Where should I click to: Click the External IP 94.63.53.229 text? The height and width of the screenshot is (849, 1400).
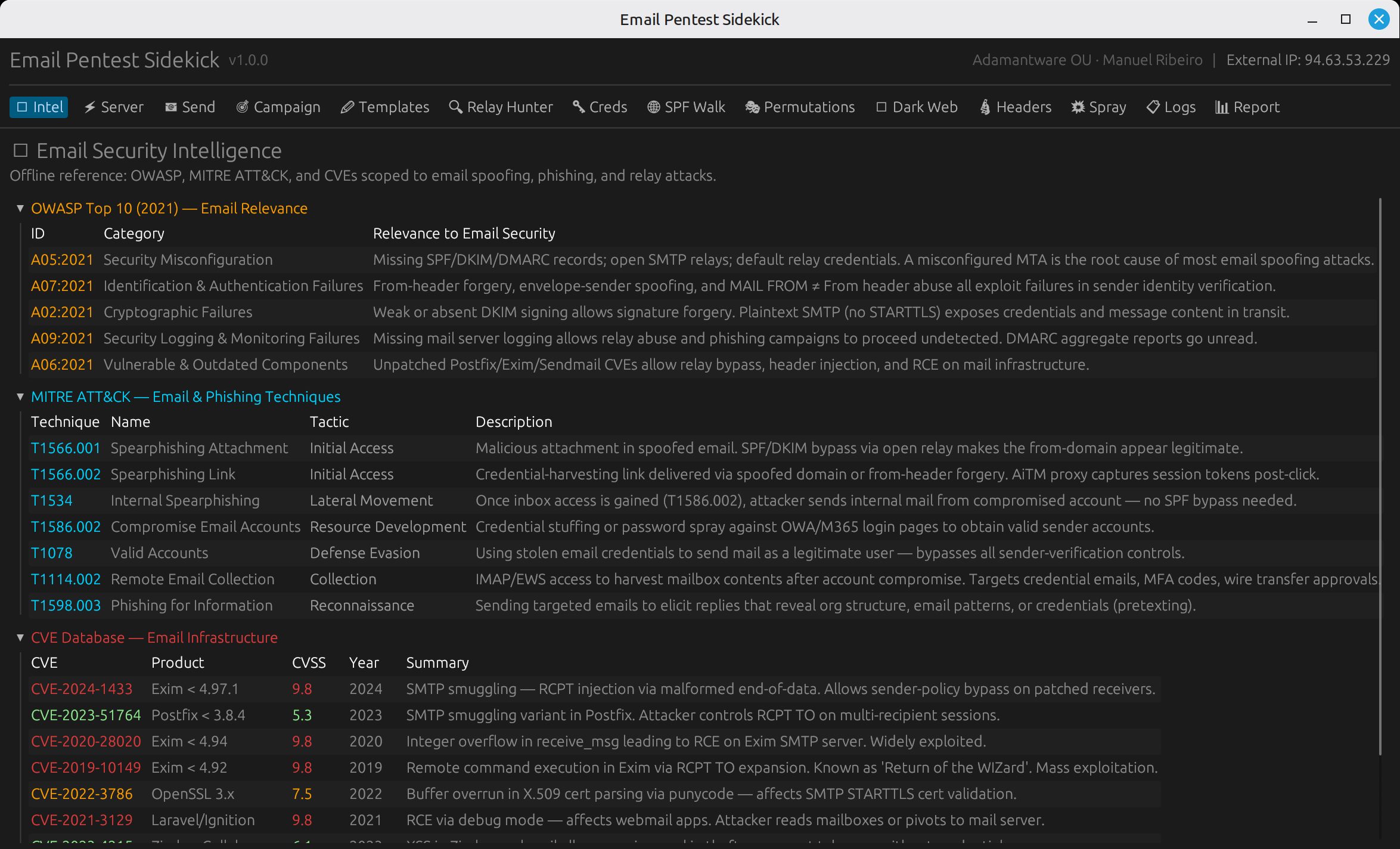[x=1308, y=60]
